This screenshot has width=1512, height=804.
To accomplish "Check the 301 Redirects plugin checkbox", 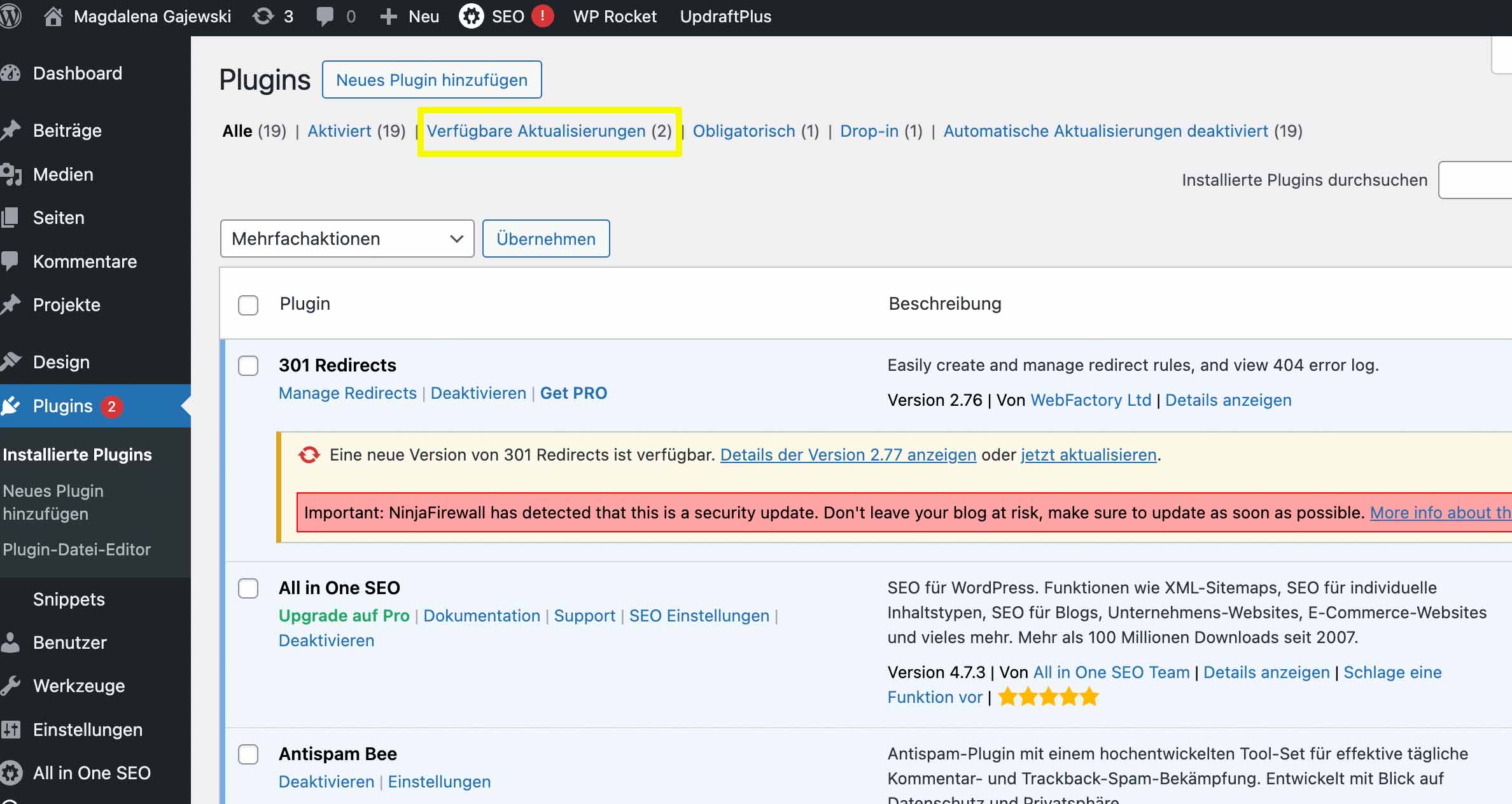I will [248, 365].
